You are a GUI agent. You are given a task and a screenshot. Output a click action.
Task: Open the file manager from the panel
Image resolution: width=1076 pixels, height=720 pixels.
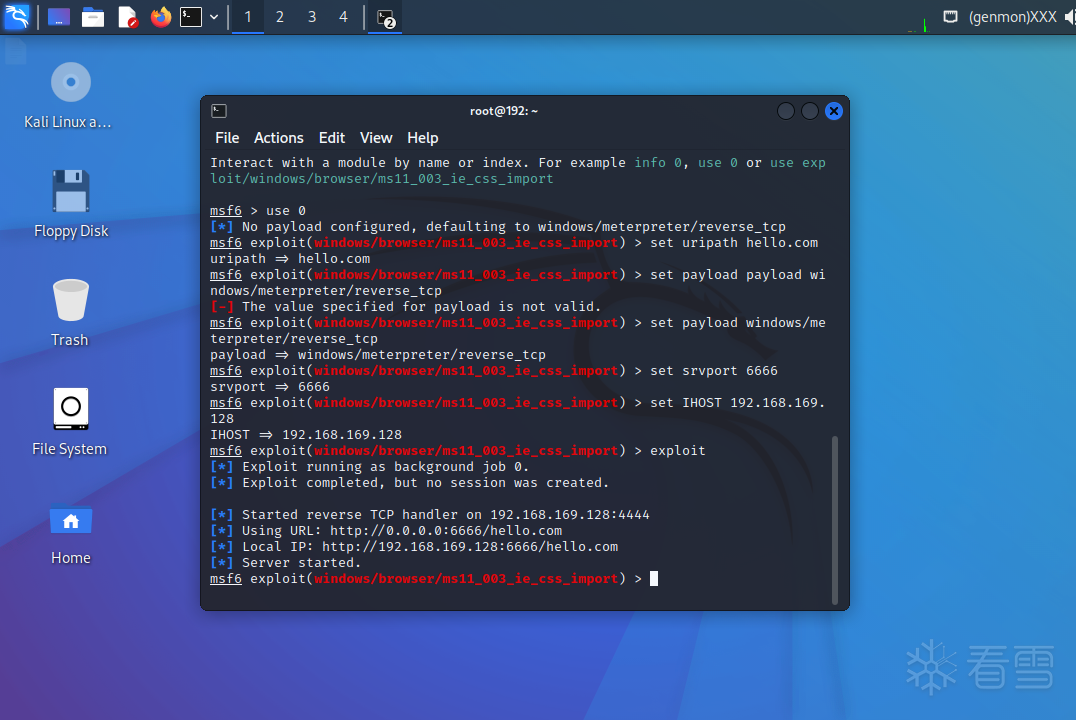[x=93, y=16]
